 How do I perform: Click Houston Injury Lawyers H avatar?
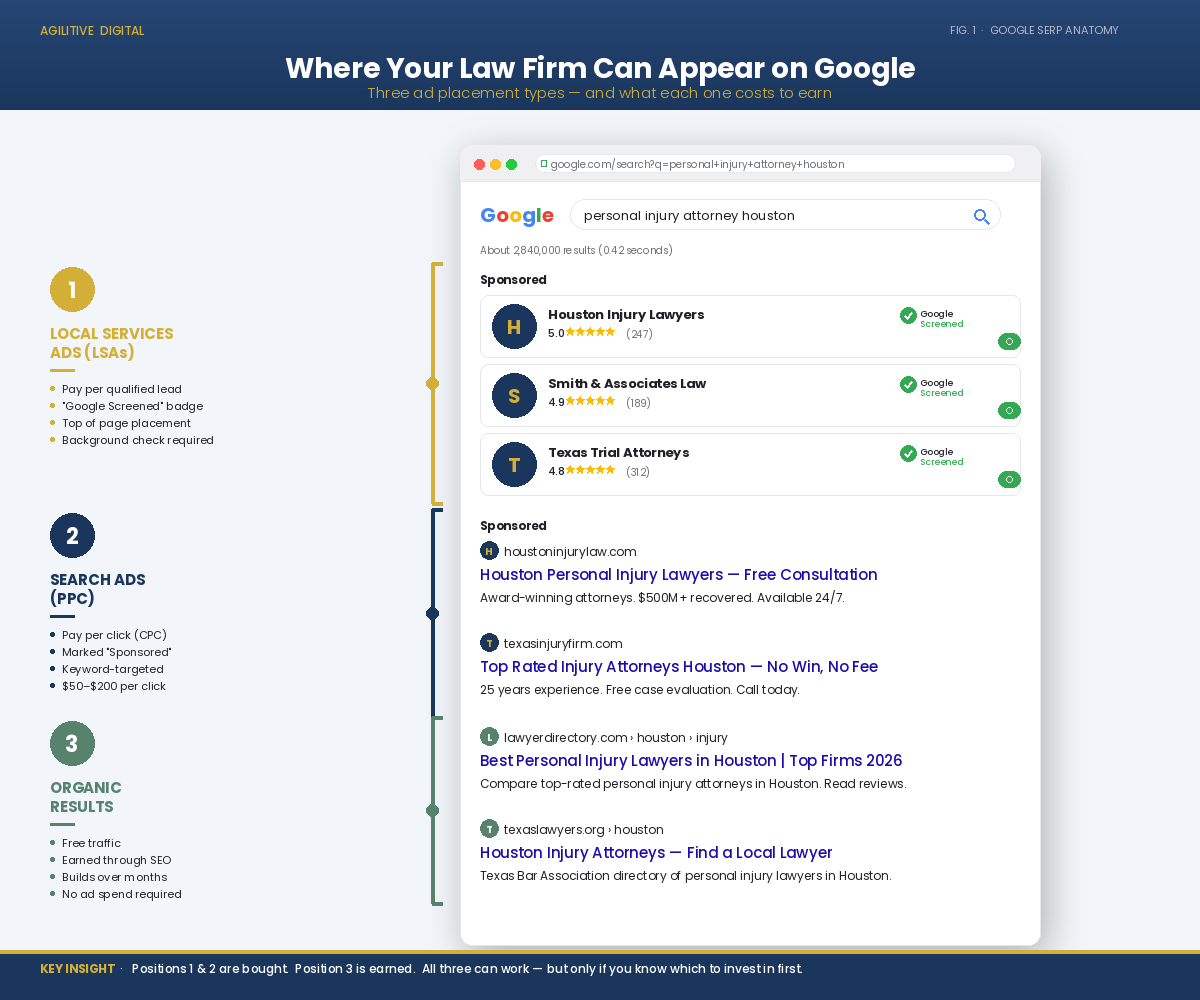click(x=514, y=327)
